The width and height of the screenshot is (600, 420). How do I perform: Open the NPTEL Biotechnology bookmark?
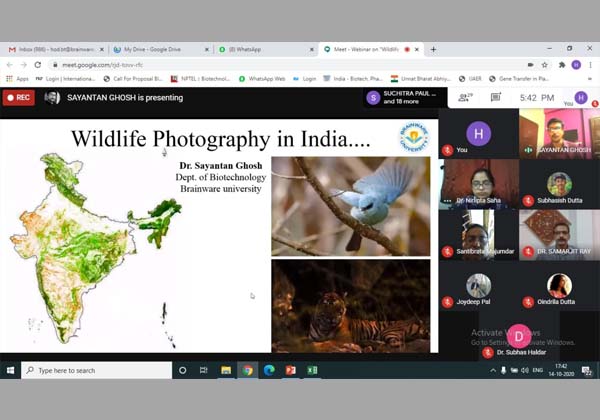click(x=198, y=78)
